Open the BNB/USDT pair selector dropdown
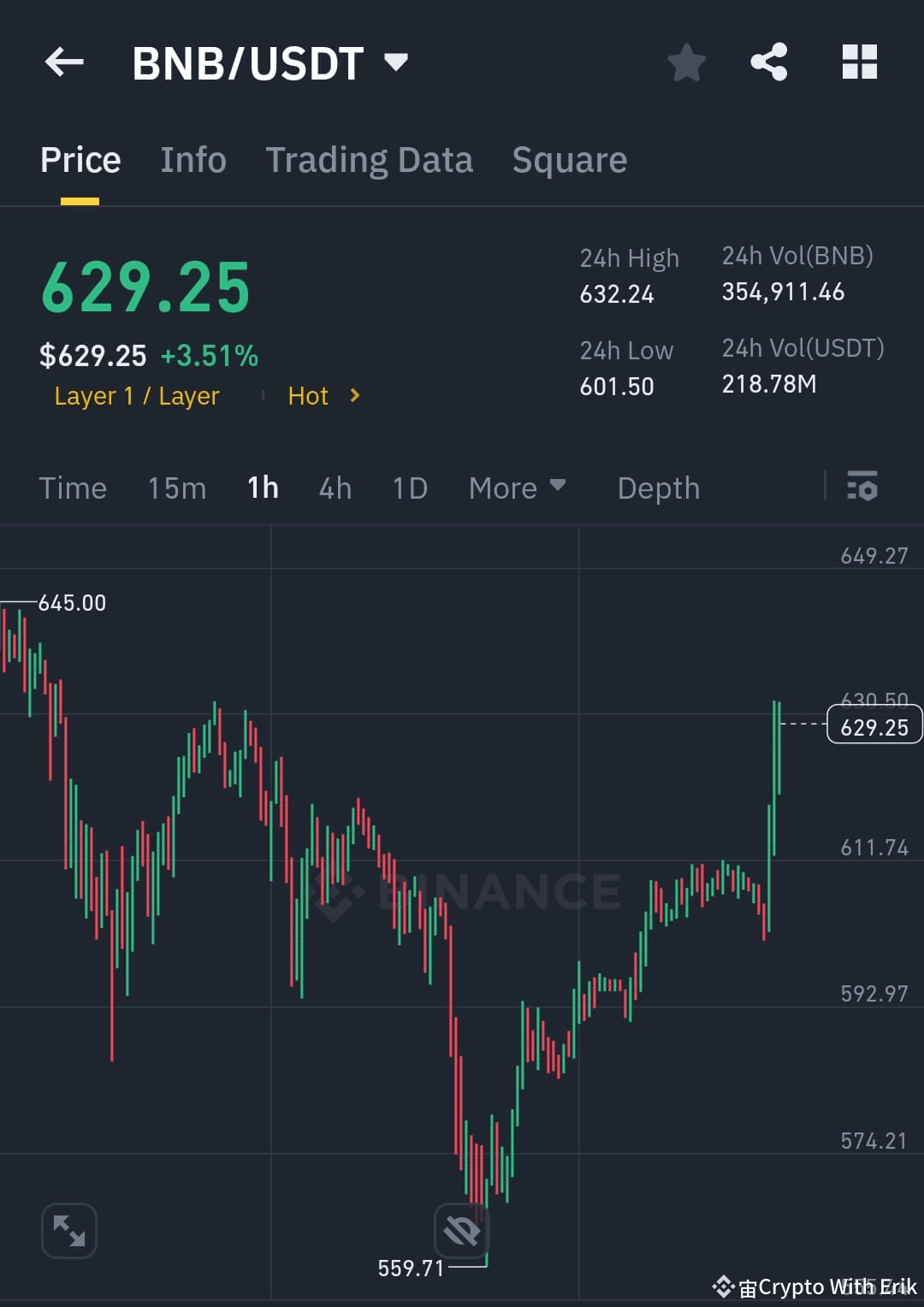 [395, 62]
